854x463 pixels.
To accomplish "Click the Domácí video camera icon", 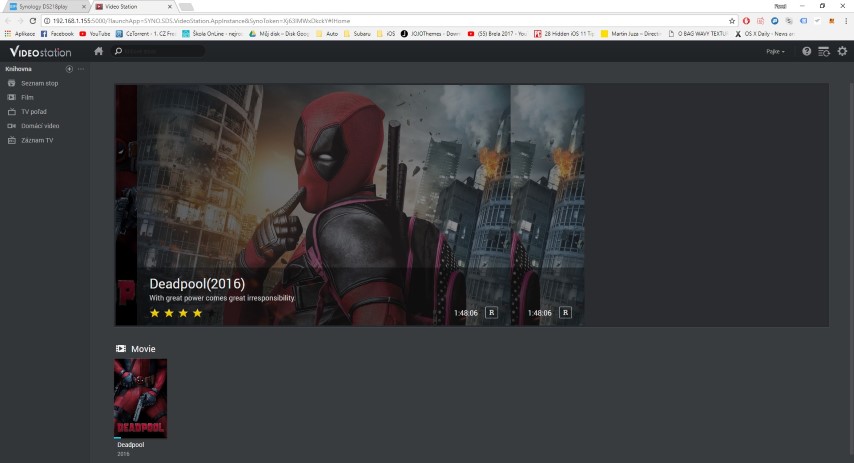I will point(11,126).
